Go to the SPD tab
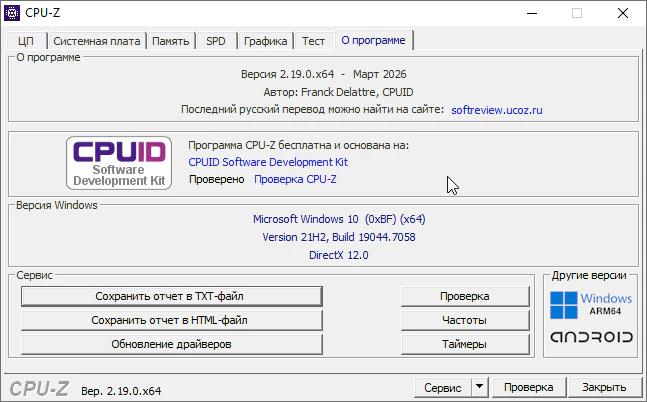This screenshot has width=647, height=402. click(x=216, y=41)
